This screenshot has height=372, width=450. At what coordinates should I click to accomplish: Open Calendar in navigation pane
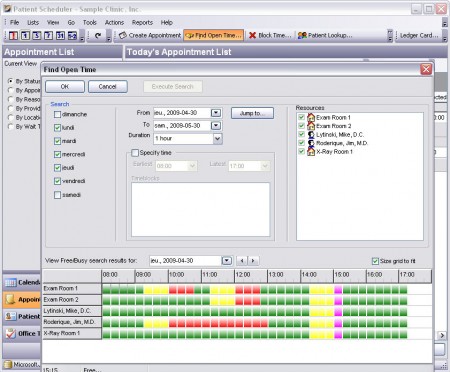point(22,283)
